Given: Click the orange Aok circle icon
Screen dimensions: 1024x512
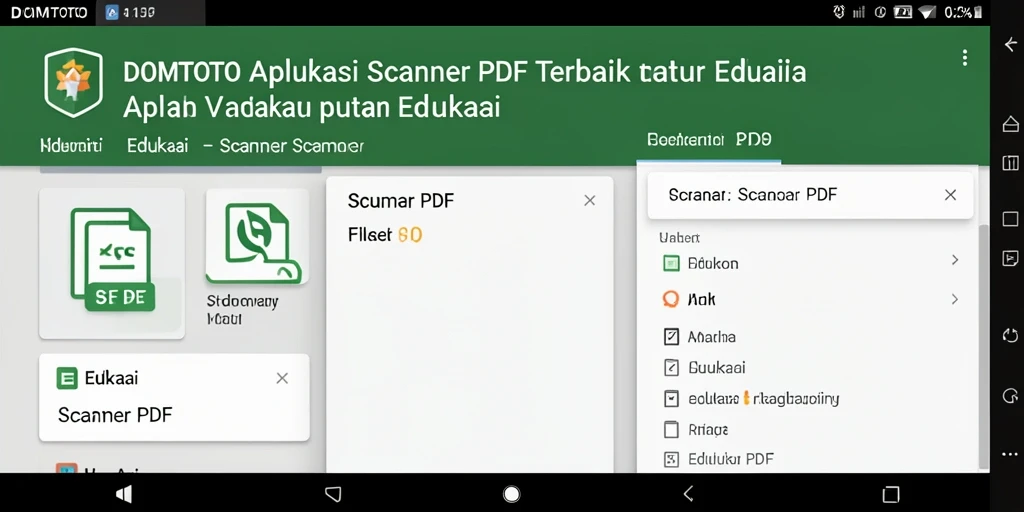Looking at the screenshot, I should 671,299.
